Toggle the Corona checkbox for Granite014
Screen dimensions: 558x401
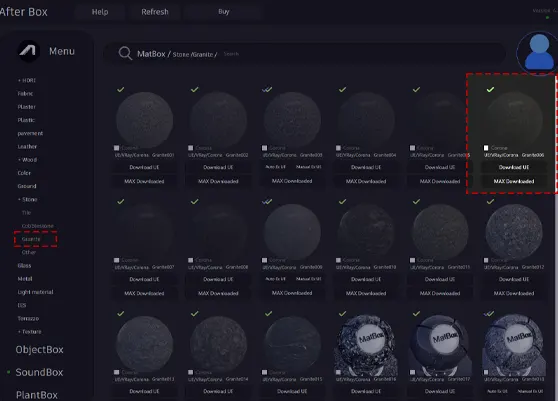tap(190, 372)
